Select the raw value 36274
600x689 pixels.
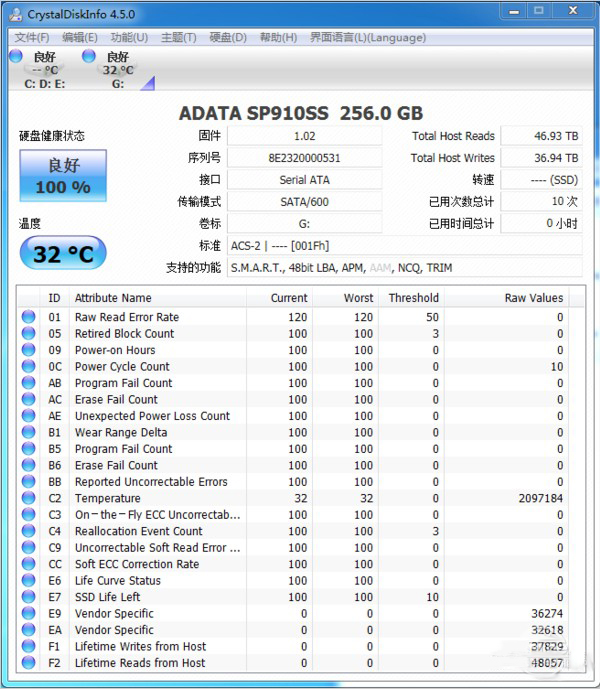(x=547, y=613)
